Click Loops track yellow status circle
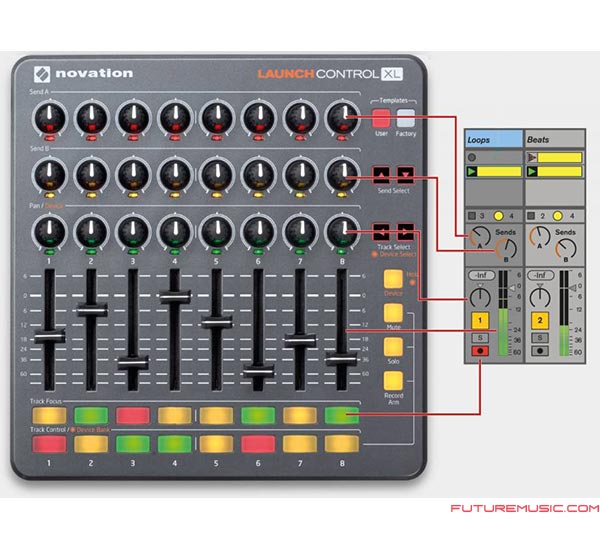Viewport: 600px width, 550px height. point(498,216)
